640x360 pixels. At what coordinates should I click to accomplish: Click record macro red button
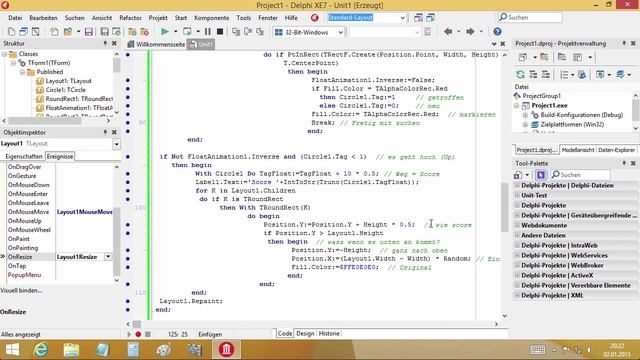138,334
